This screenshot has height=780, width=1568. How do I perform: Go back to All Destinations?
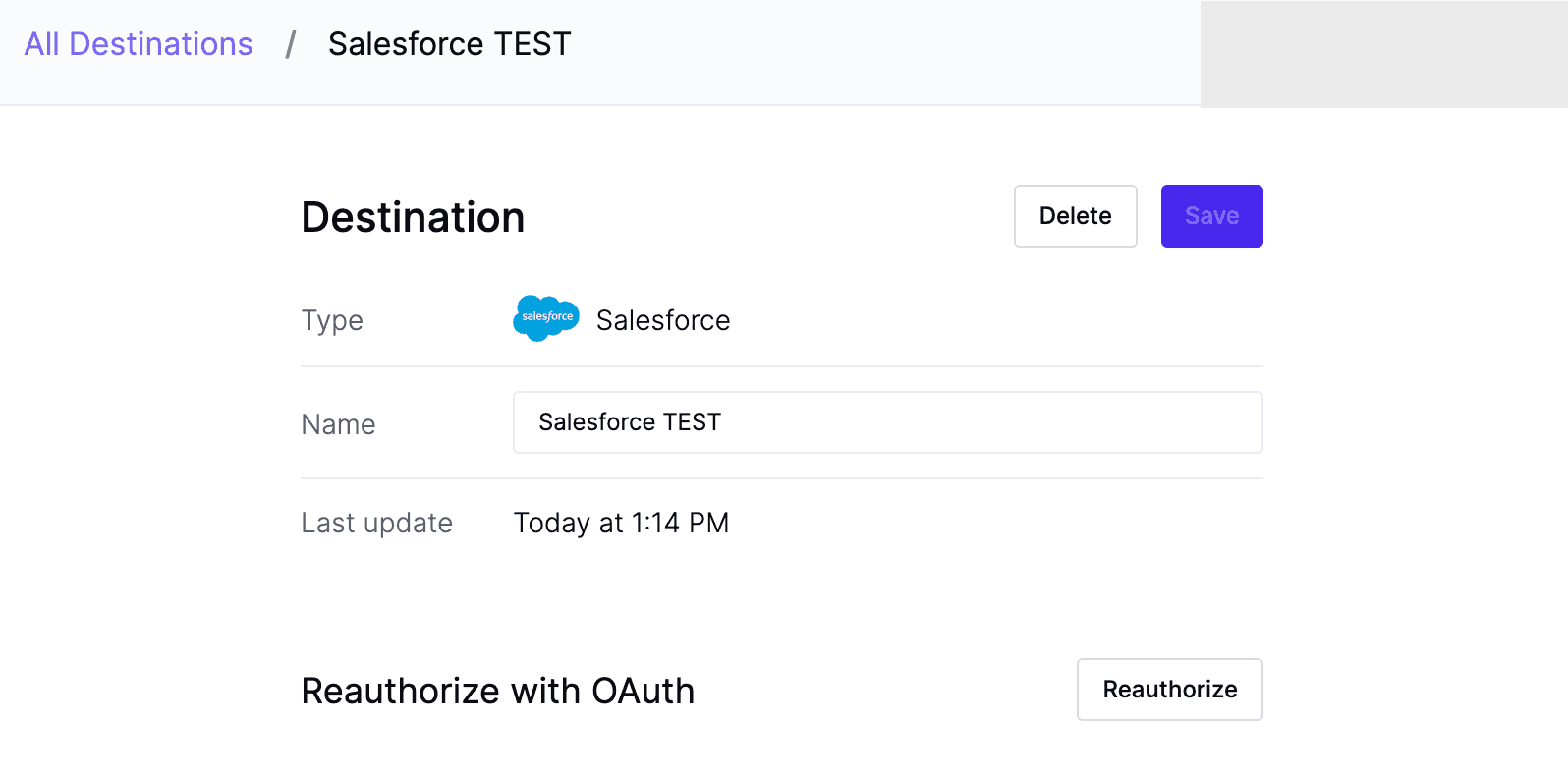(x=139, y=44)
